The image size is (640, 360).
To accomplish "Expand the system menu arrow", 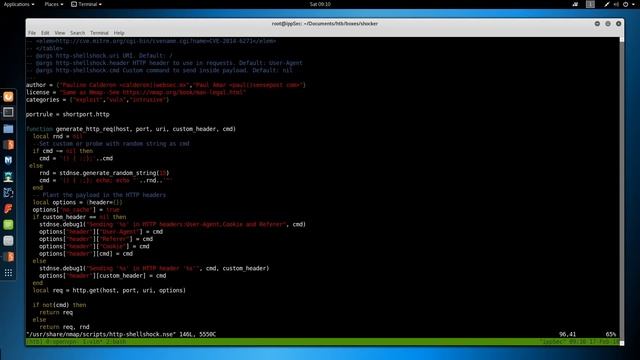I will [632, 4].
